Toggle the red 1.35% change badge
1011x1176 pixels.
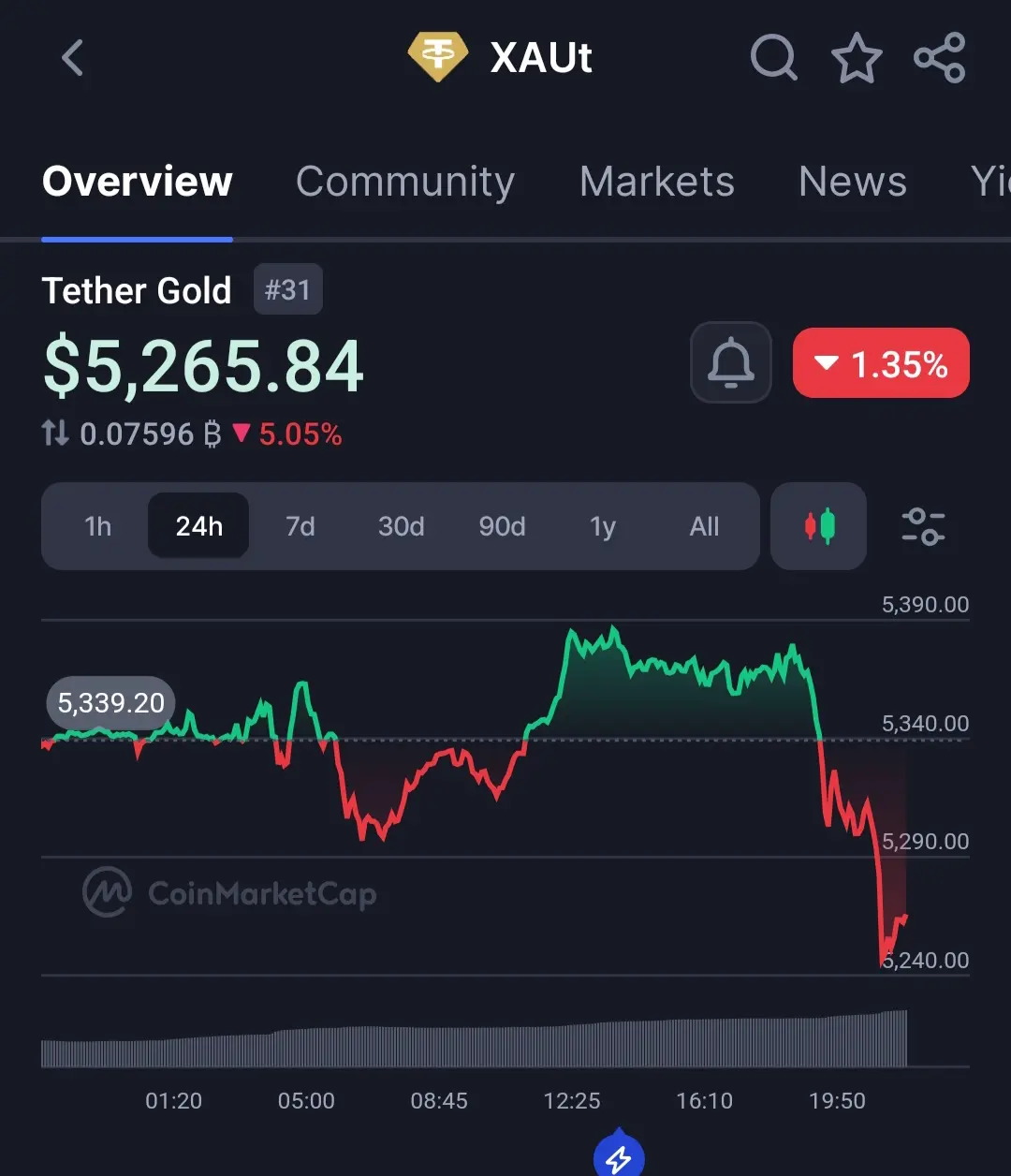881,363
